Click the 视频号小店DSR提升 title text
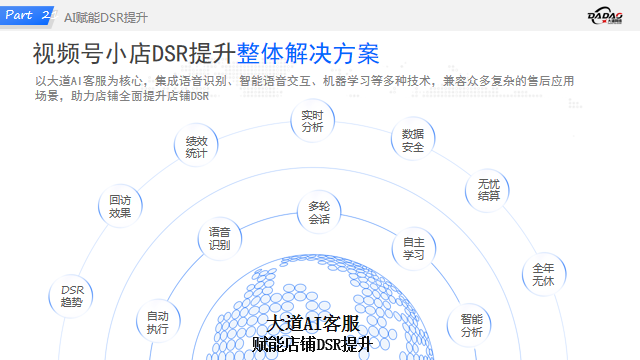The height and width of the screenshot is (360, 640). (134, 53)
